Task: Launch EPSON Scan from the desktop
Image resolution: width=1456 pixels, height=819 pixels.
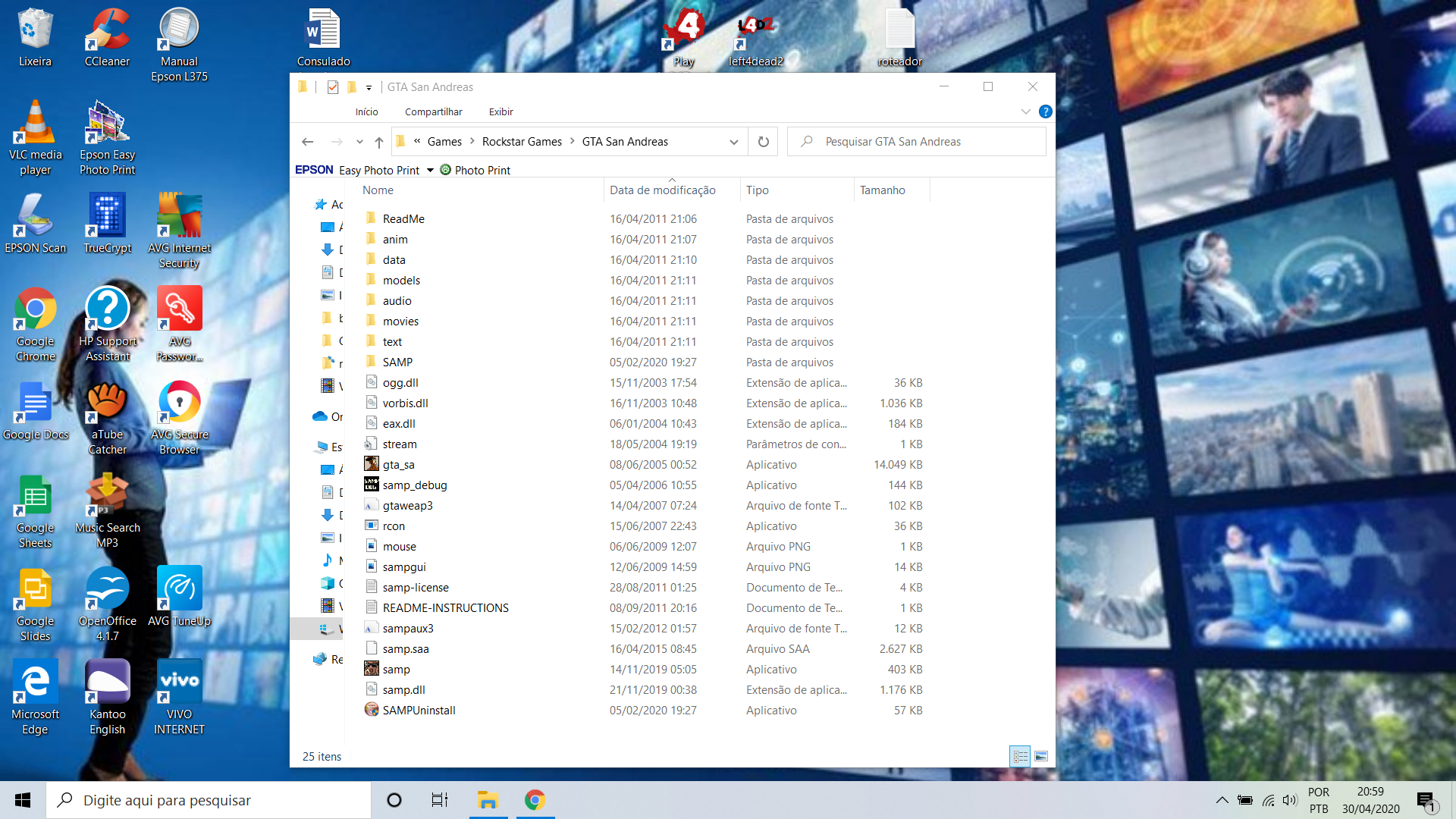Action: pos(35,224)
